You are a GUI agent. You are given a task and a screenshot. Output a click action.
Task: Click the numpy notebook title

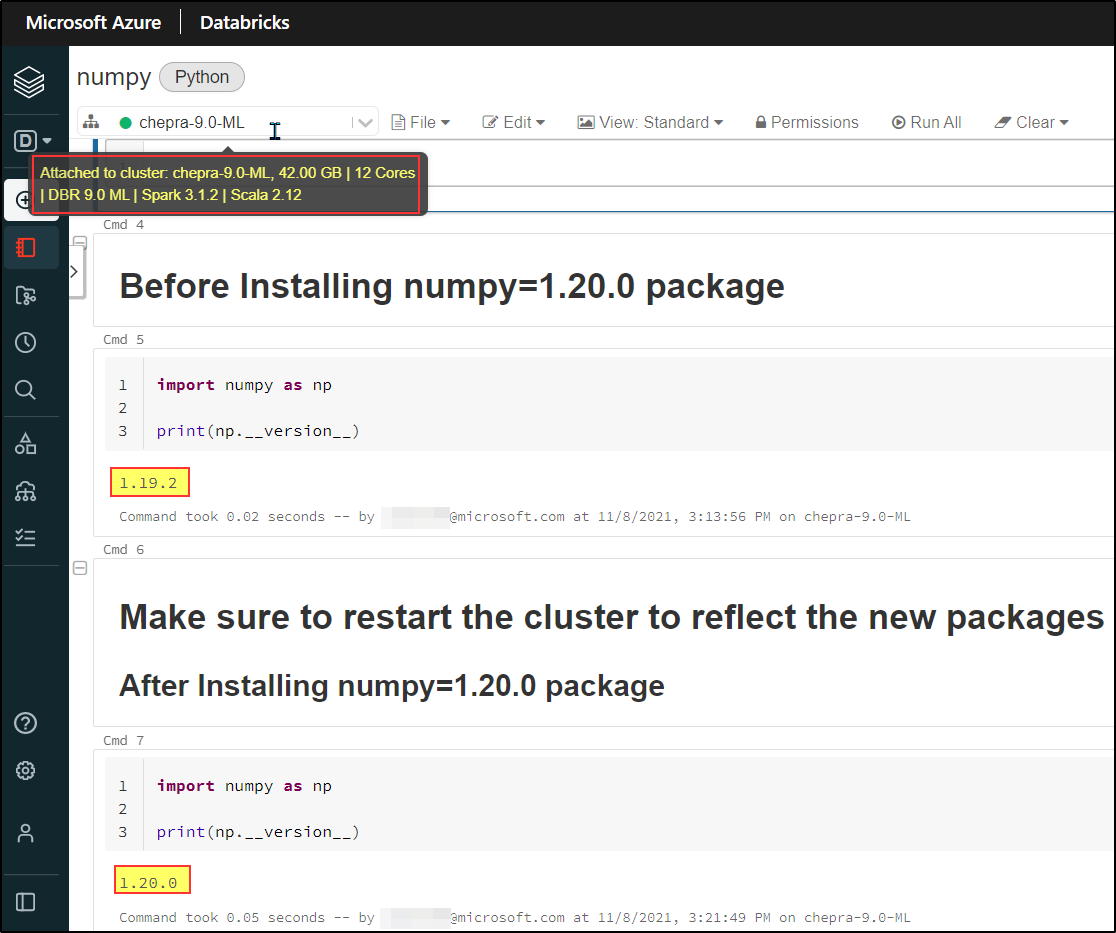coord(114,77)
